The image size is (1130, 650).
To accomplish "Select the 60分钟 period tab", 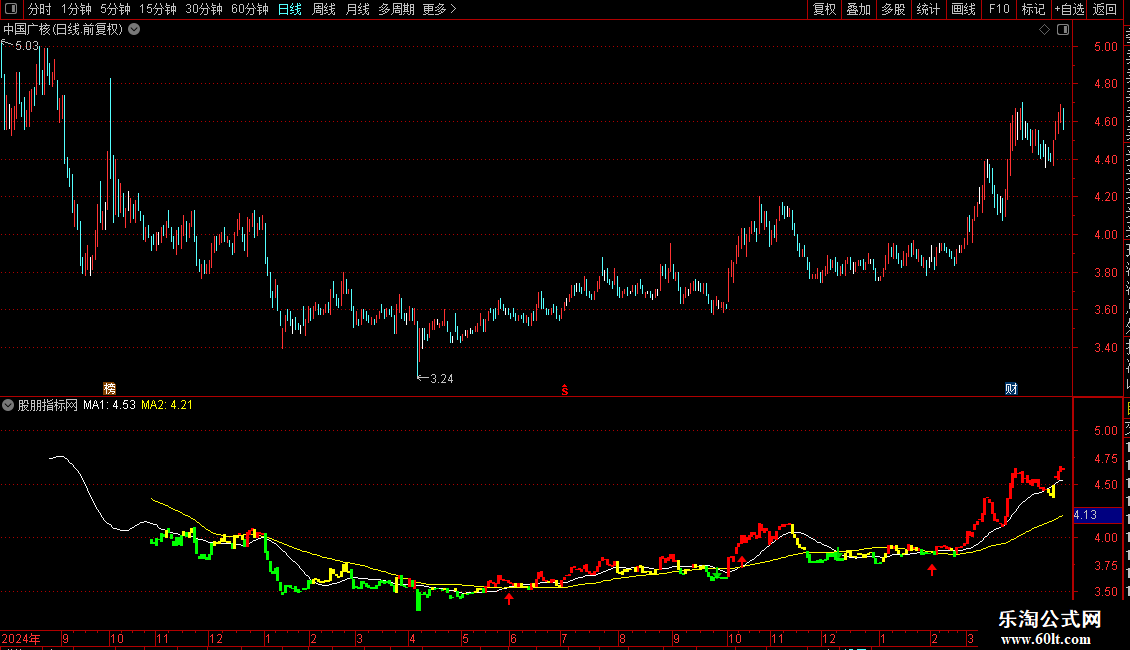I will (250, 9).
